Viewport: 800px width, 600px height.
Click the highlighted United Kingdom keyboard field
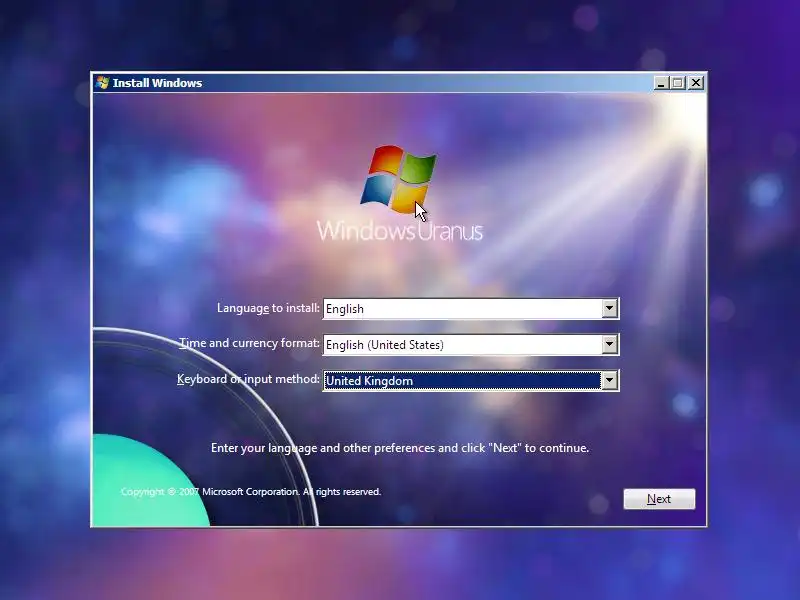pos(471,381)
